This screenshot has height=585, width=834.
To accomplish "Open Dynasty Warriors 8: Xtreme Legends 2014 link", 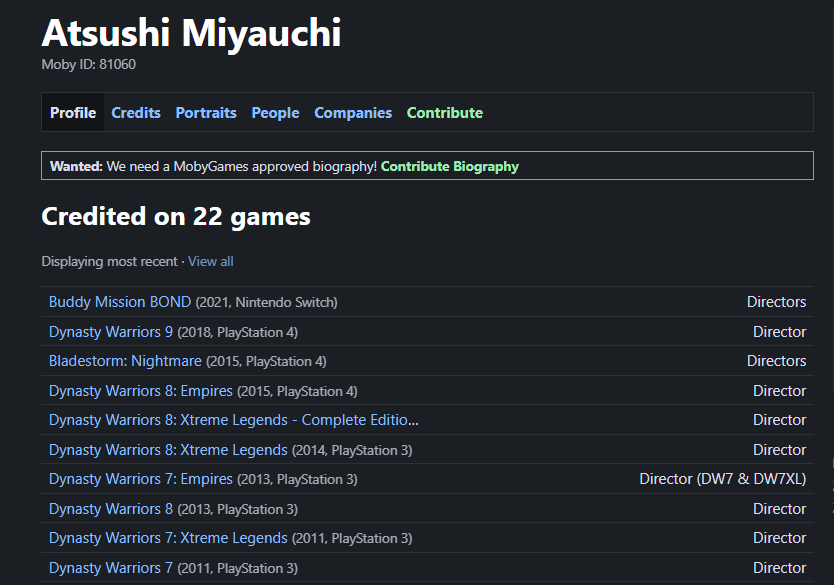I will pos(168,450).
